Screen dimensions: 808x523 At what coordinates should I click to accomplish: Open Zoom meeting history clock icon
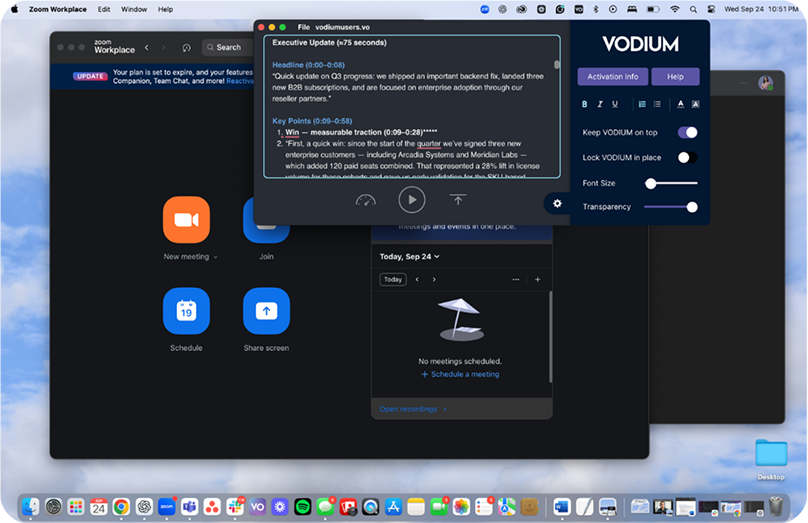187,48
